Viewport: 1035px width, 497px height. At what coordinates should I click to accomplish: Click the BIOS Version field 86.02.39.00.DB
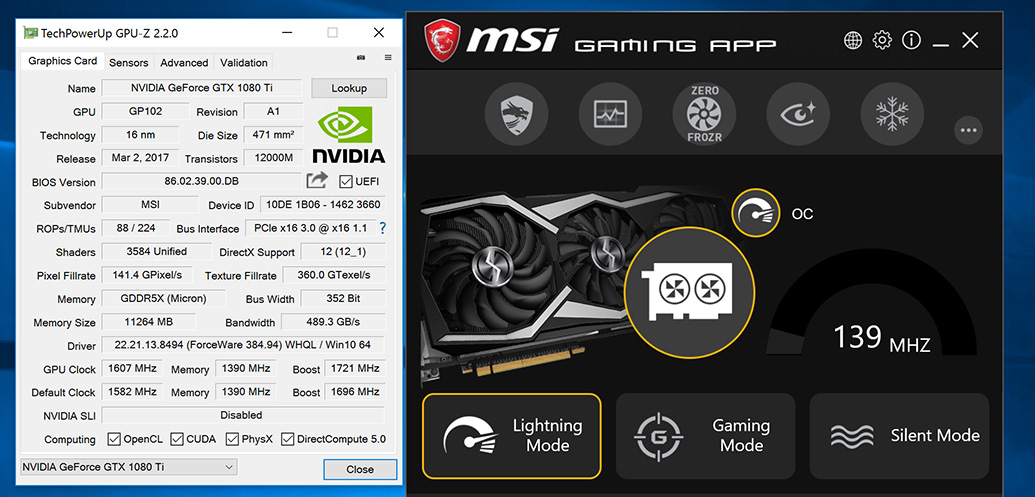tap(201, 182)
